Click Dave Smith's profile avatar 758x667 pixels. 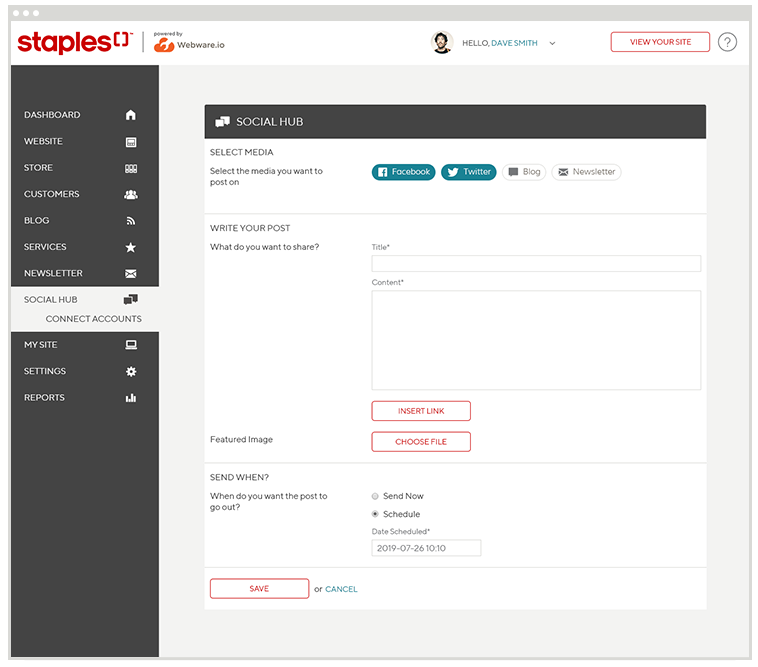[441, 43]
